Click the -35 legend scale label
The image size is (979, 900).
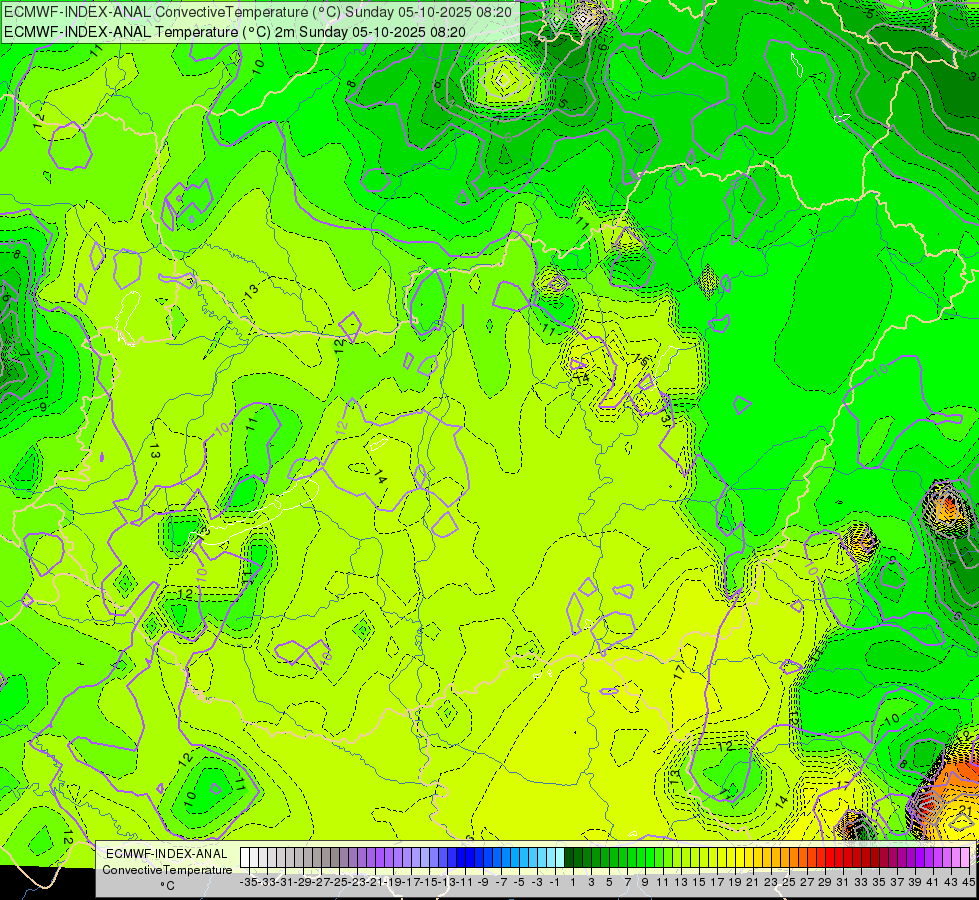pyautogui.click(x=248, y=882)
